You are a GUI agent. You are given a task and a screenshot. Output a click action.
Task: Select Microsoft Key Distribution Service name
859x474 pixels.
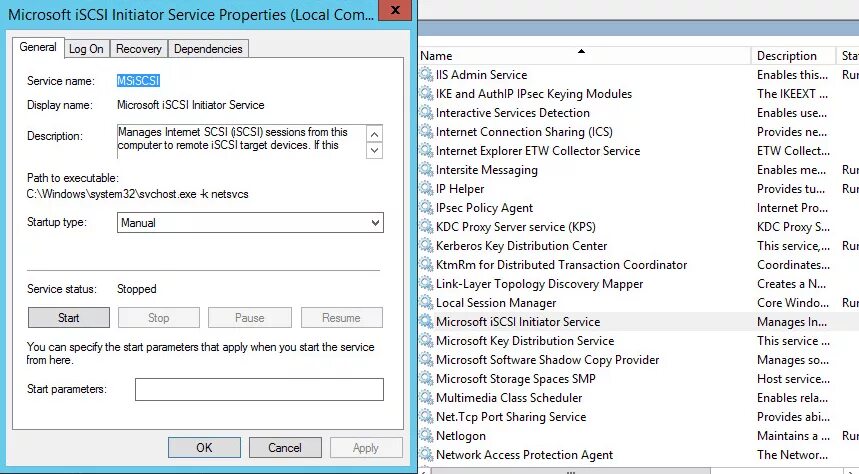pyautogui.click(x=525, y=341)
